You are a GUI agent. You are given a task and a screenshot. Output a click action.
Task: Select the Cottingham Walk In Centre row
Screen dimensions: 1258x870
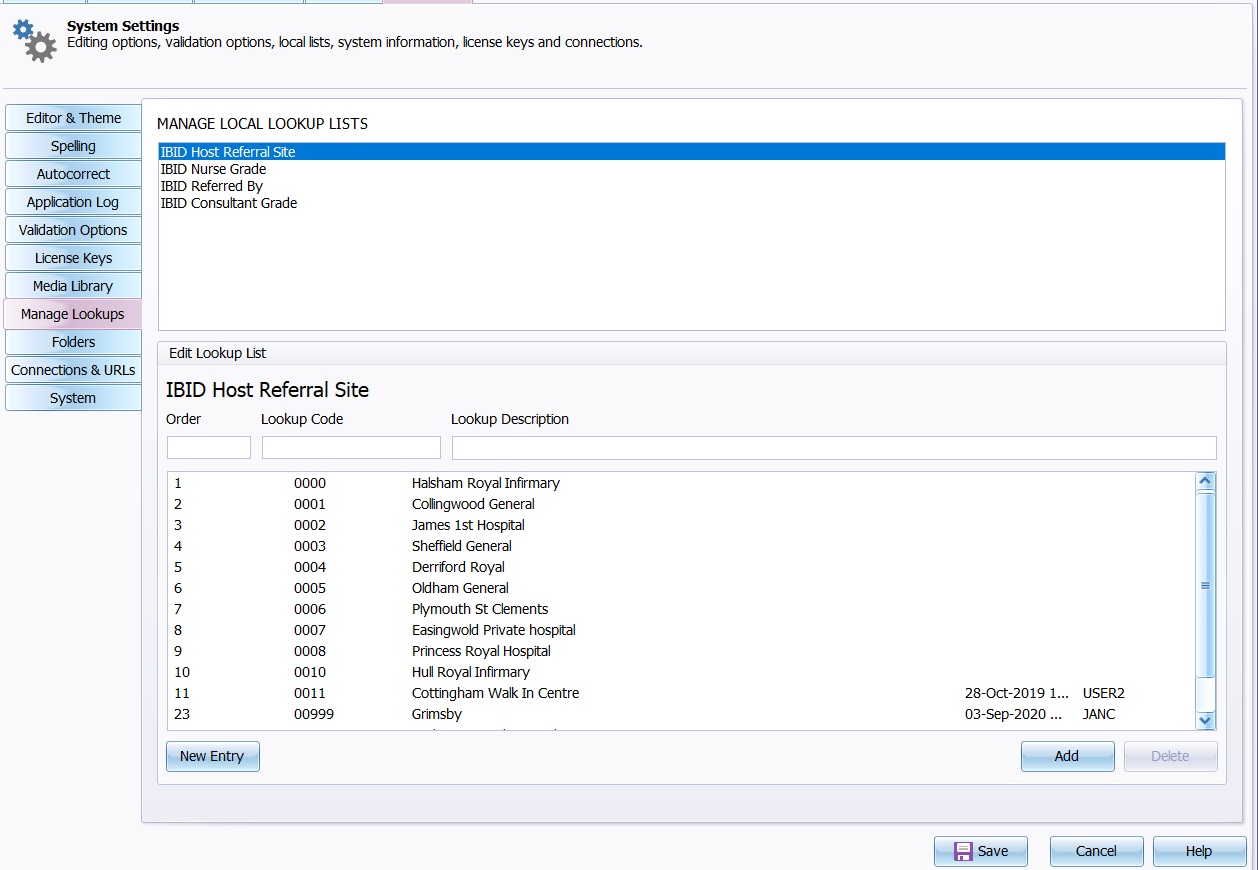coord(495,693)
